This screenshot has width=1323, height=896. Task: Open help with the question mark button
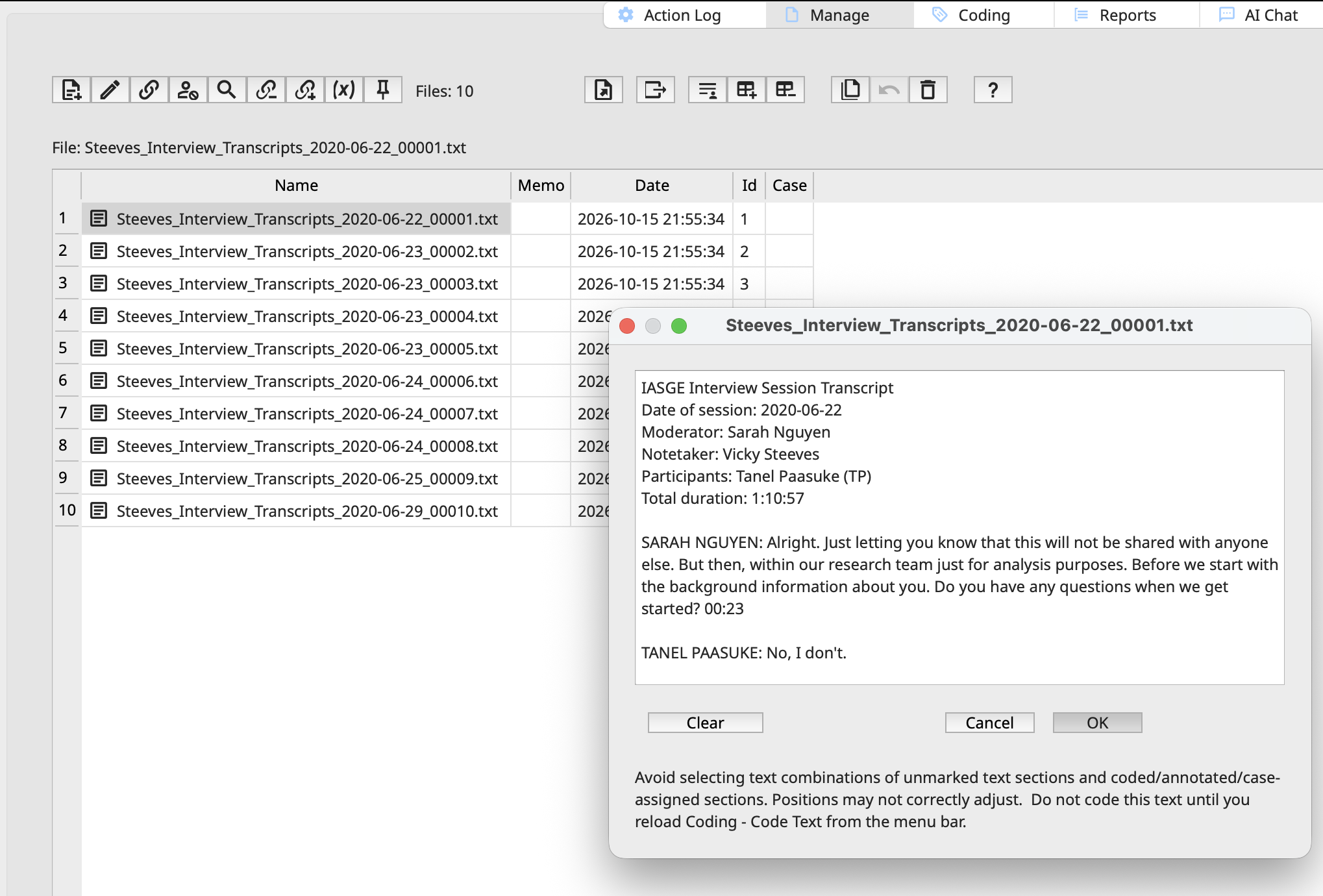tap(993, 90)
